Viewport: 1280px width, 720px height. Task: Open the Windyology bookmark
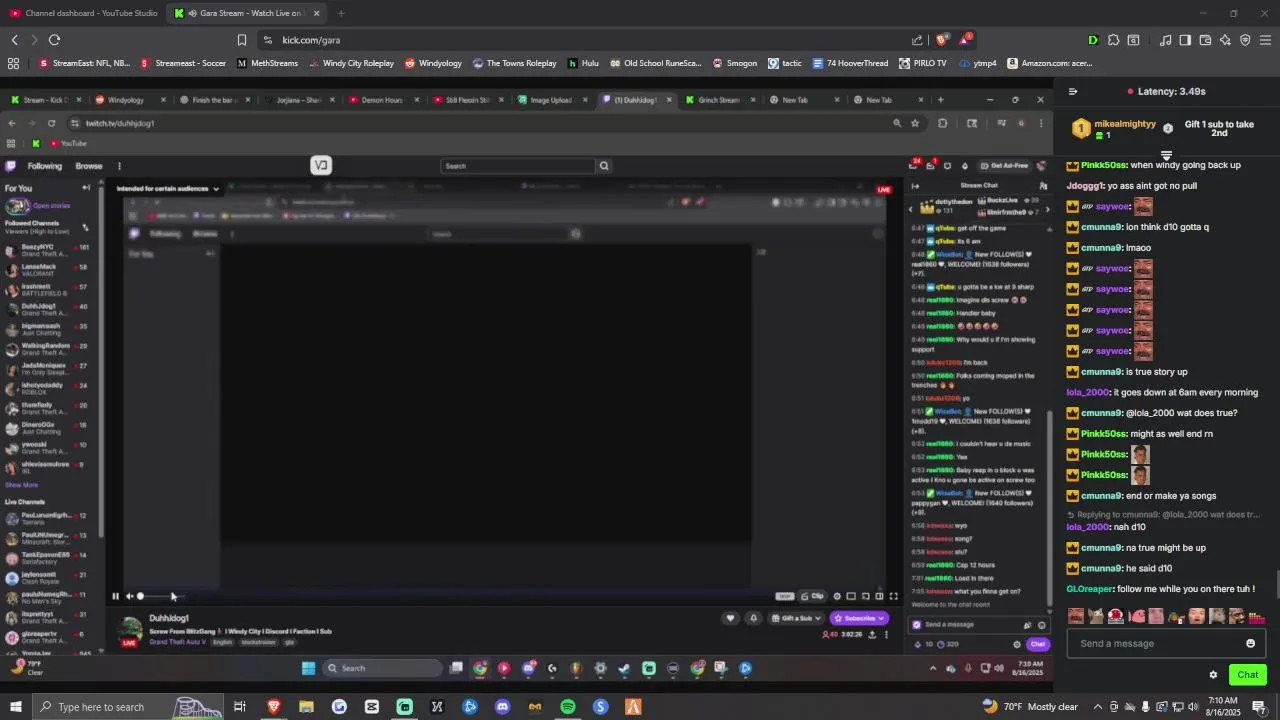(433, 63)
